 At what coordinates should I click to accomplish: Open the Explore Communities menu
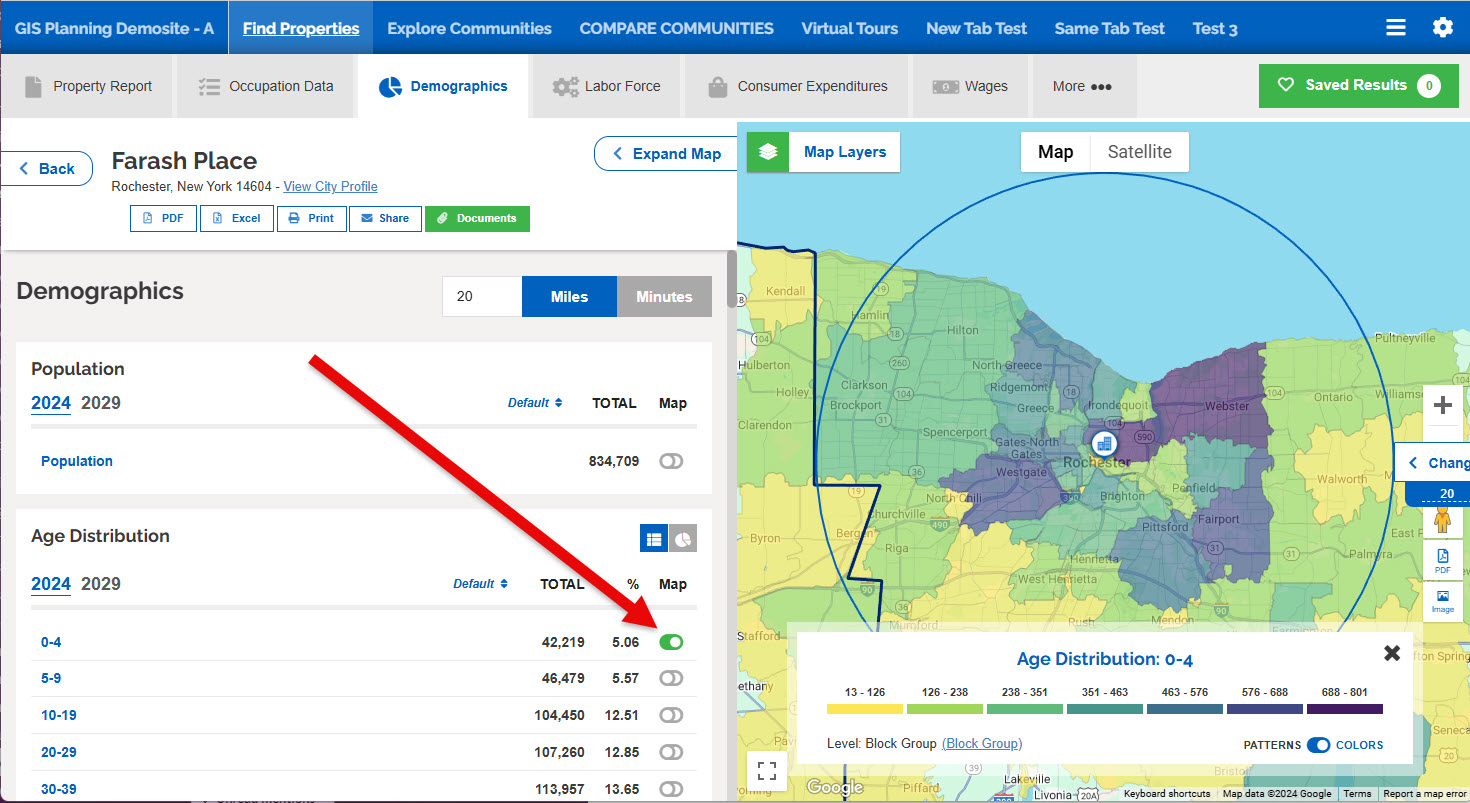pos(468,27)
